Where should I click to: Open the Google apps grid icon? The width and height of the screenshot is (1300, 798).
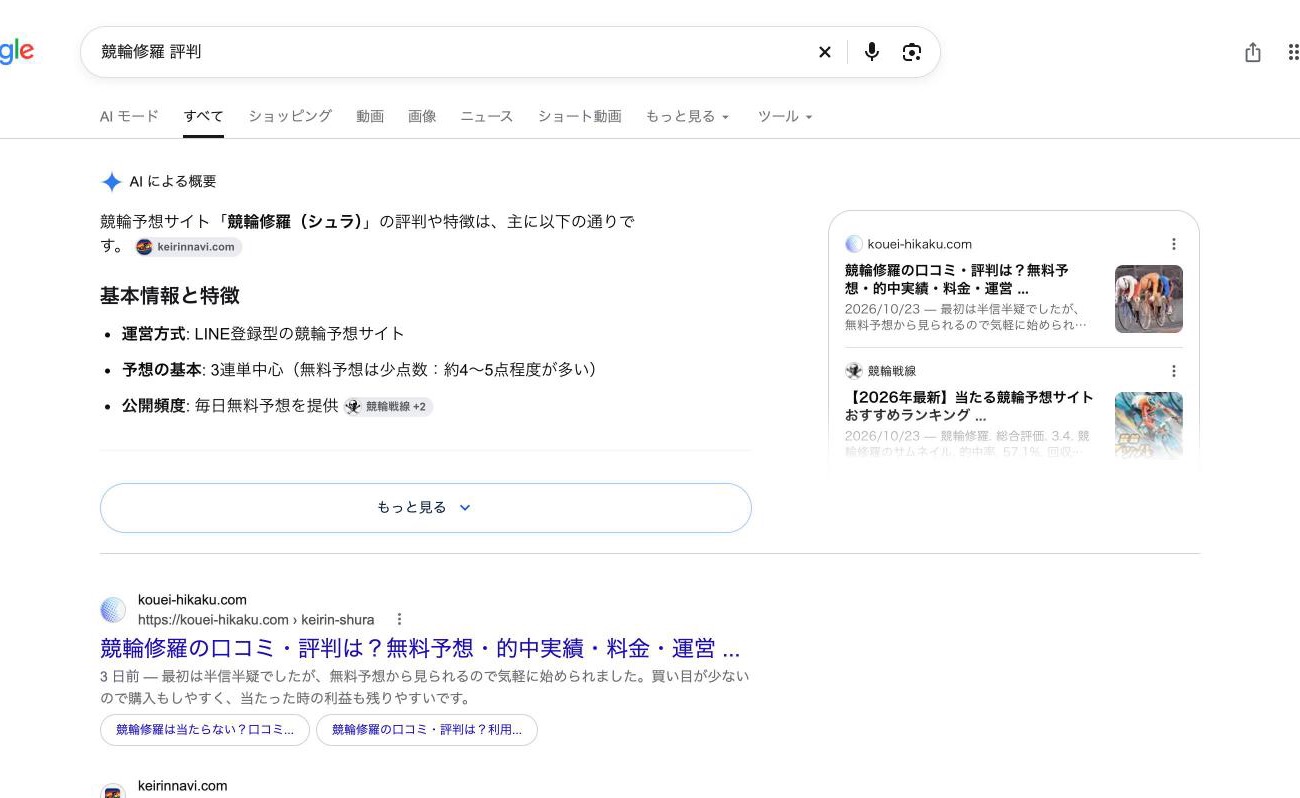[1294, 52]
